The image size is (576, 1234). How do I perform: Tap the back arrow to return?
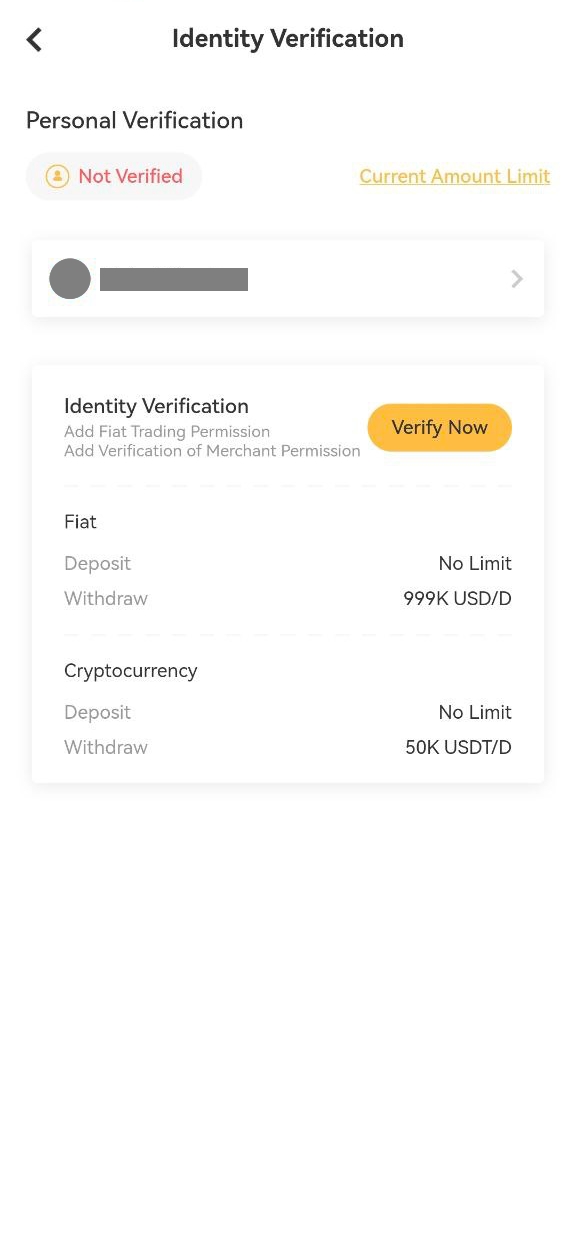[x=33, y=39]
